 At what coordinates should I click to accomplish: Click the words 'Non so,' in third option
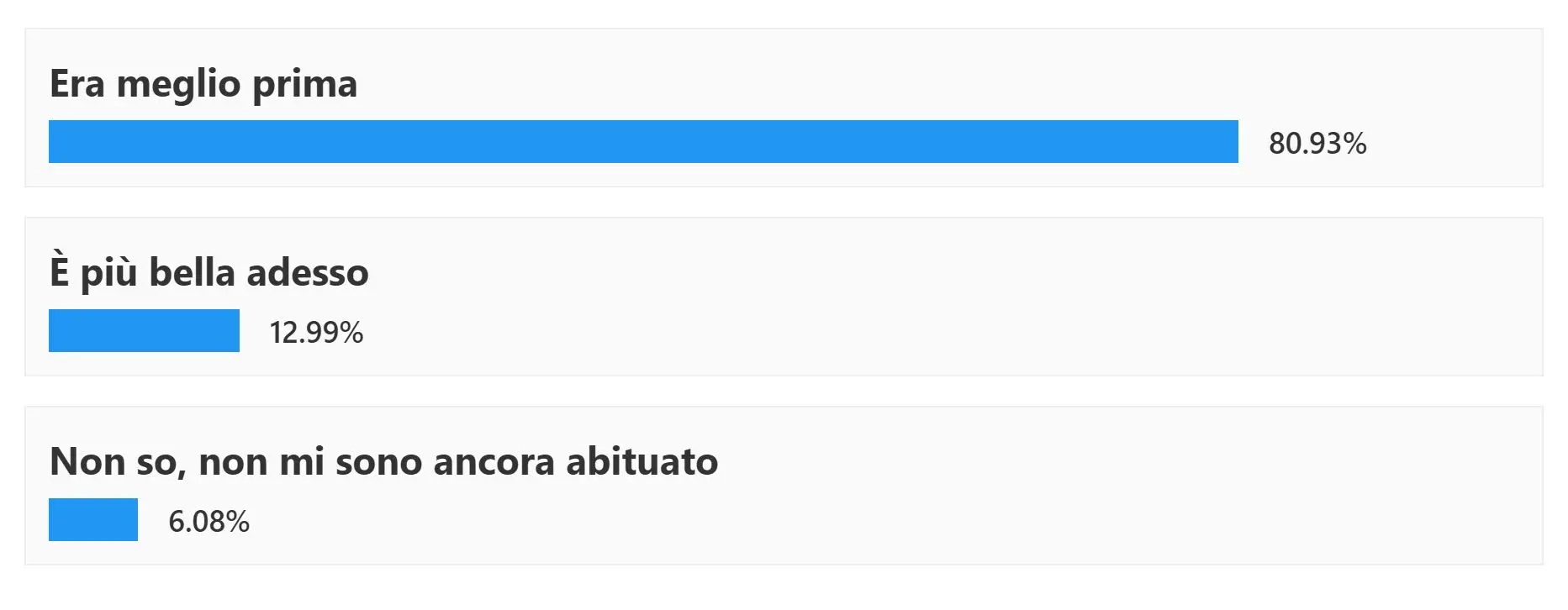tap(118, 462)
